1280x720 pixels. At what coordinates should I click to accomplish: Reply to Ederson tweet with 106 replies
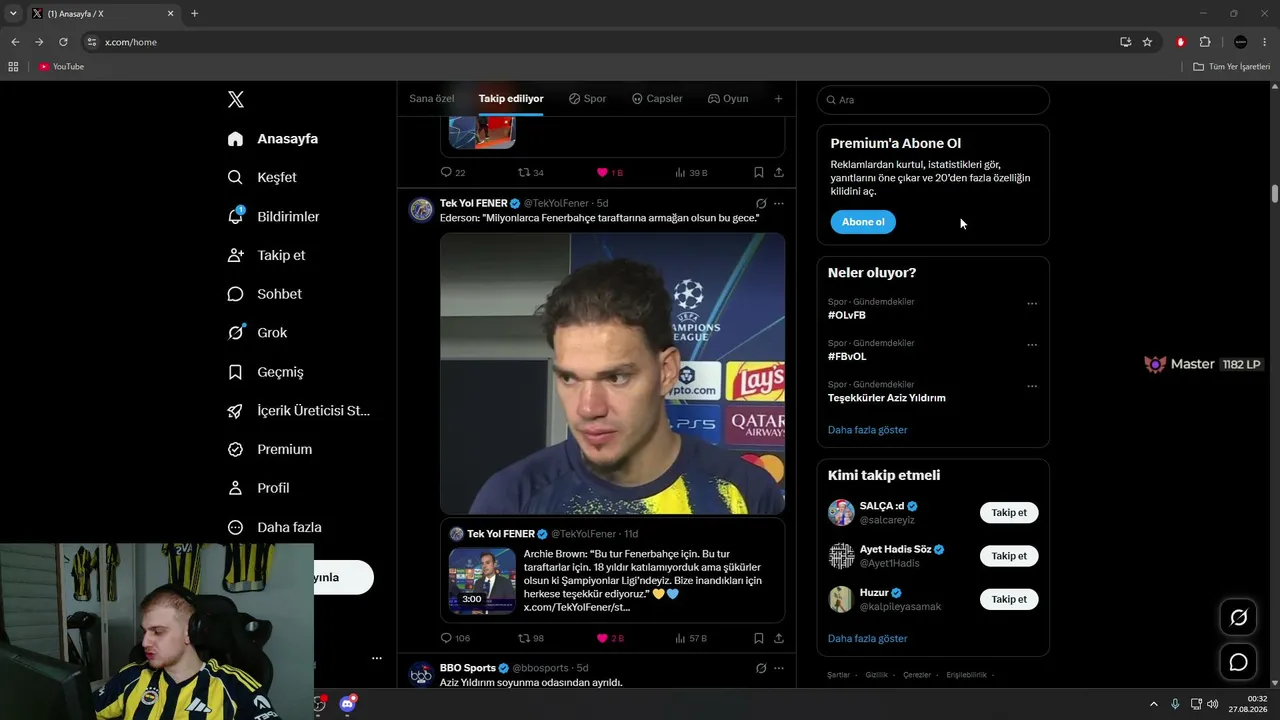[455, 638]
